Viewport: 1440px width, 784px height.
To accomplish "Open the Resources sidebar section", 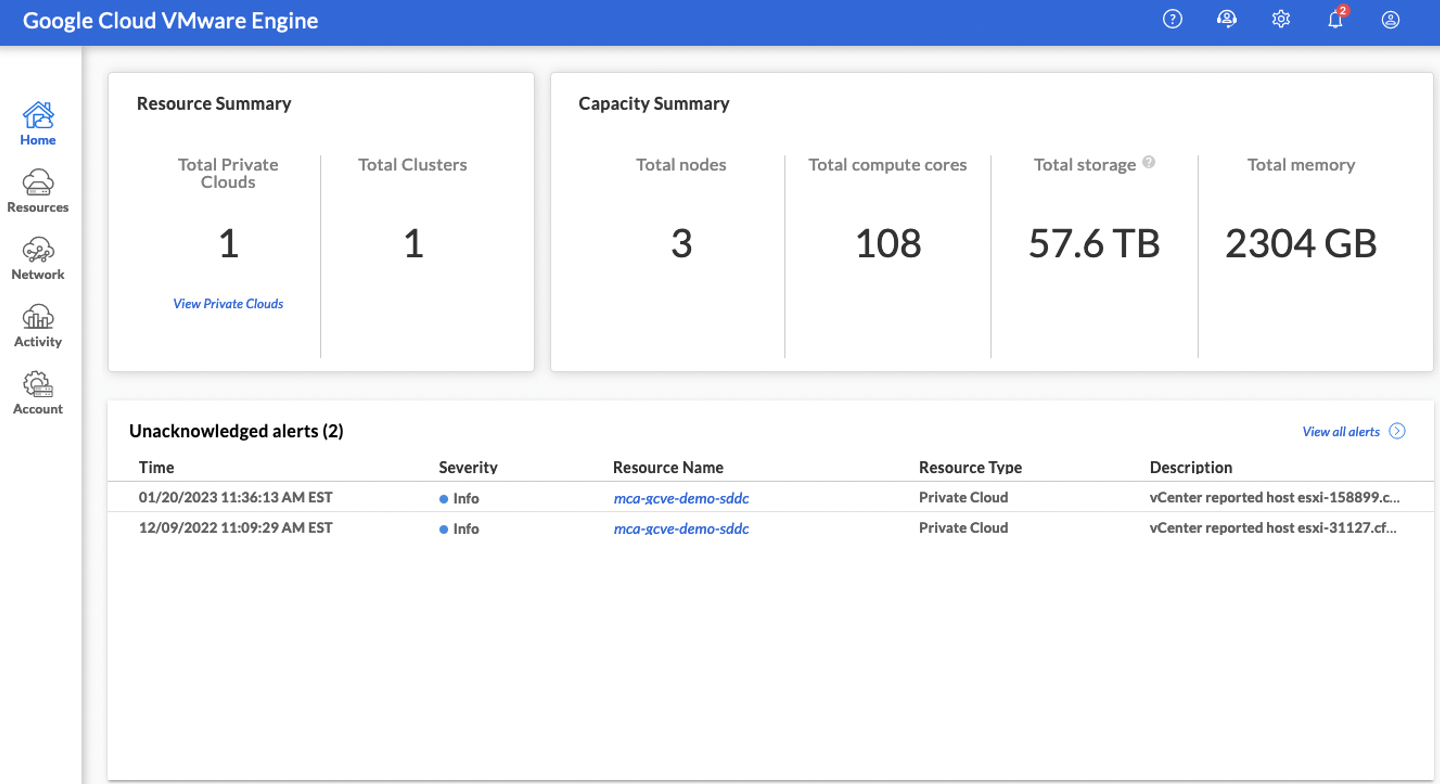I will click(38, 191).
